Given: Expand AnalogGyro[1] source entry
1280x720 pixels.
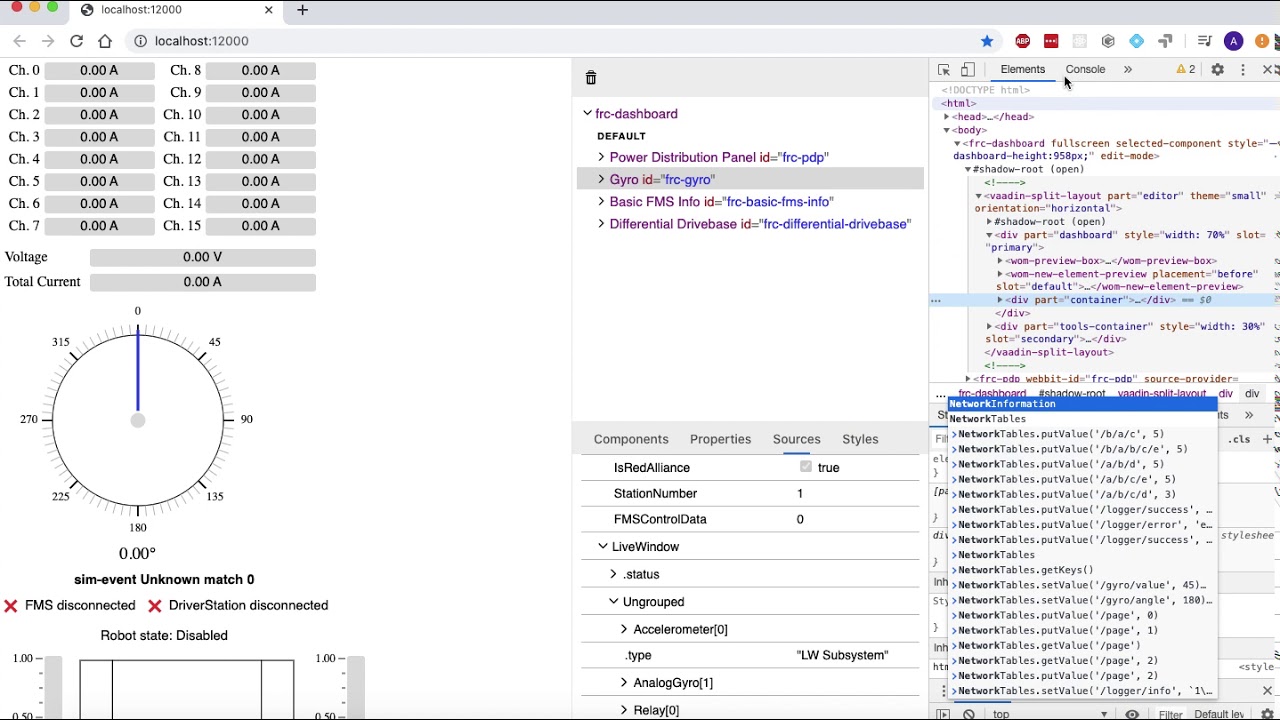Looking at the screenshot, I should (624, 683).
